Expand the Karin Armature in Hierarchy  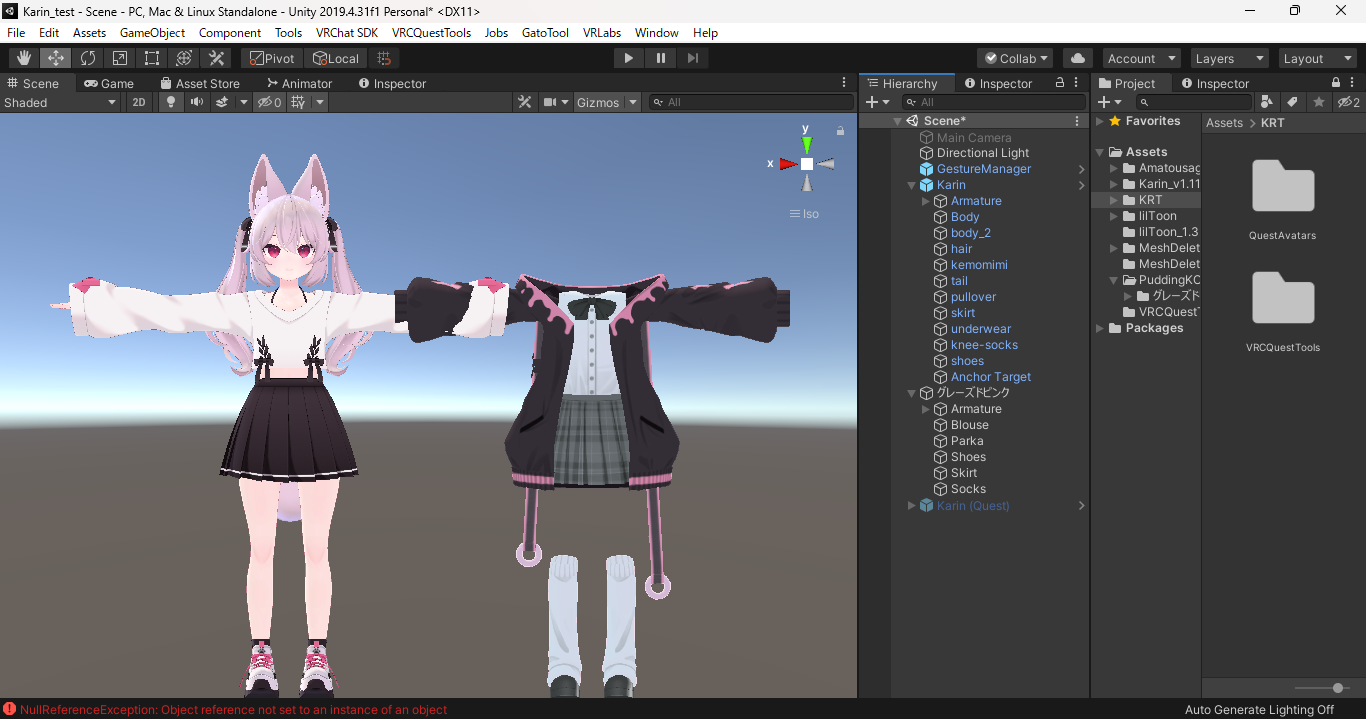click(x=924, y=200)
